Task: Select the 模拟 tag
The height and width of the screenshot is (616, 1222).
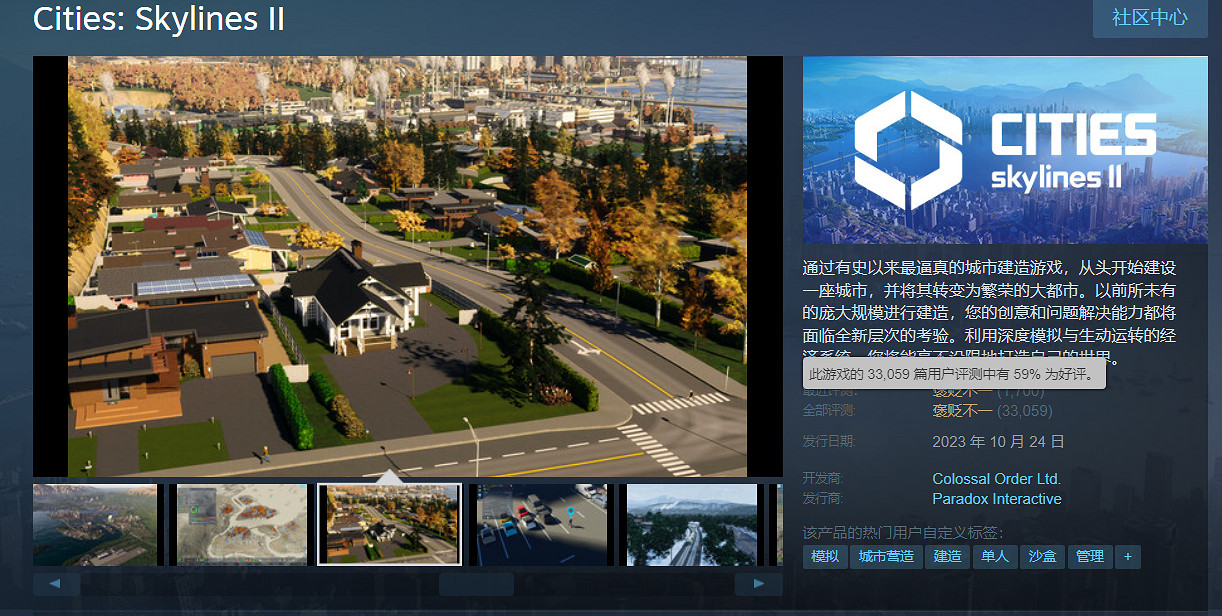Action: tap(825, 557)
